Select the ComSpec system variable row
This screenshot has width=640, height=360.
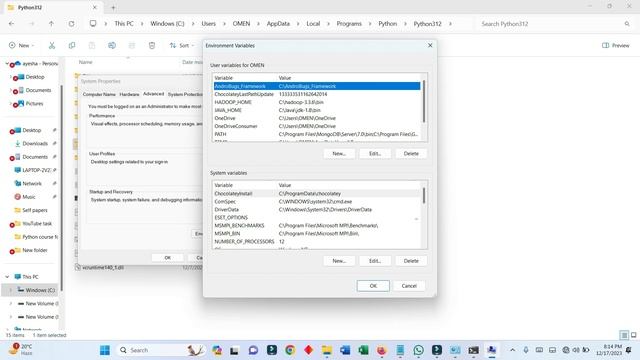(x=317, y=202)
